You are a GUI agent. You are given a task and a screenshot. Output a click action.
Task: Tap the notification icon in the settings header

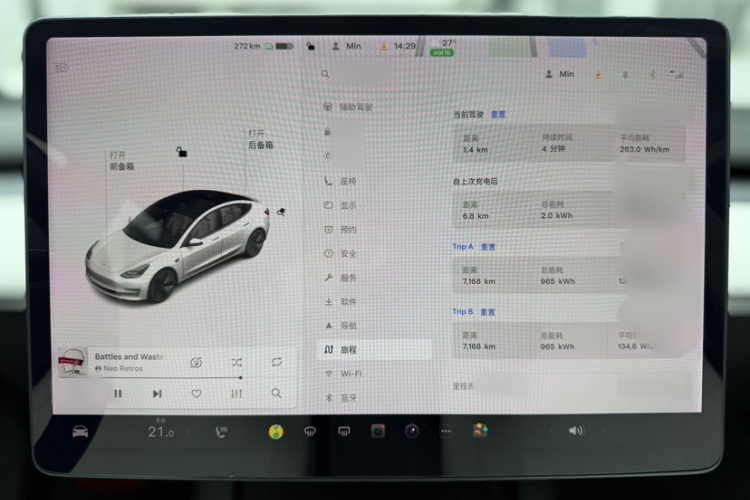pos(625,75)
